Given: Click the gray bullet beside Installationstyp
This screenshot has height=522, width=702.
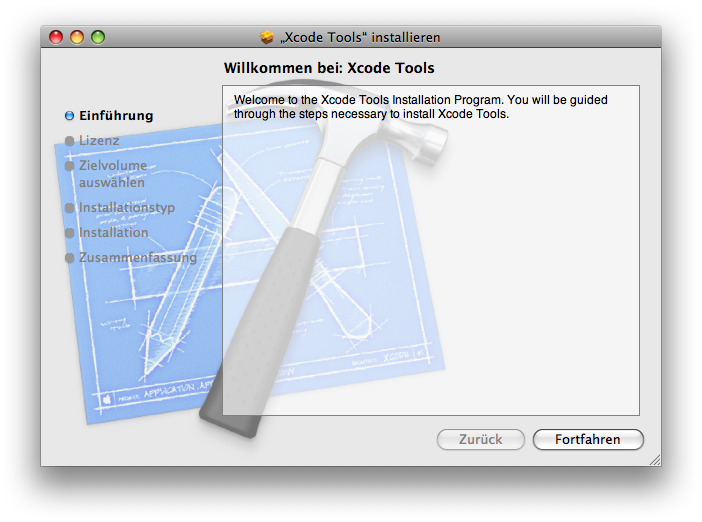Looking at the screenshot, I should [69, 208].
